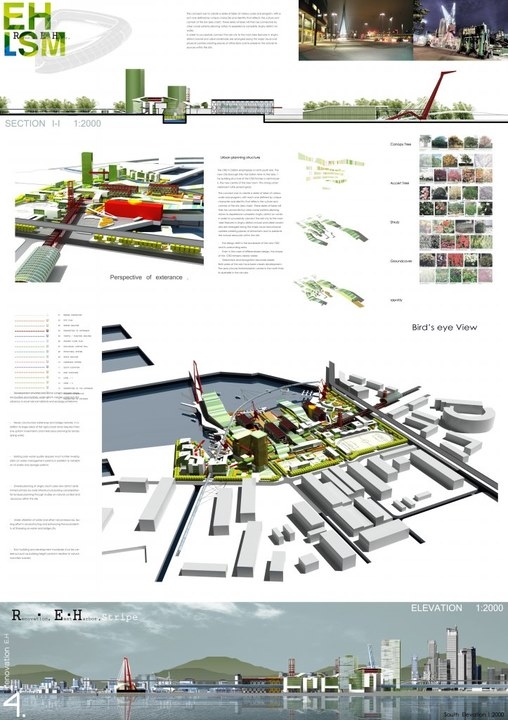This screenshot has width=508, height=720.
Task: Open the night bridge photograph
Action: pos(356,30)
